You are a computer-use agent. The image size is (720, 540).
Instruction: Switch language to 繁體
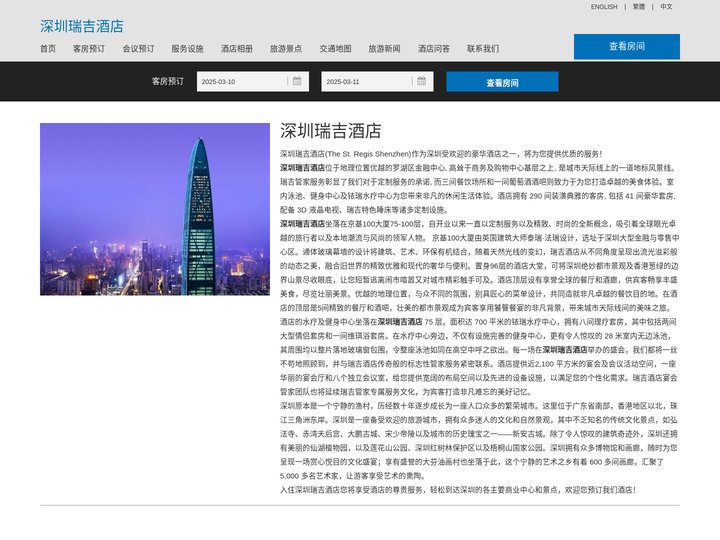point(639,7)
